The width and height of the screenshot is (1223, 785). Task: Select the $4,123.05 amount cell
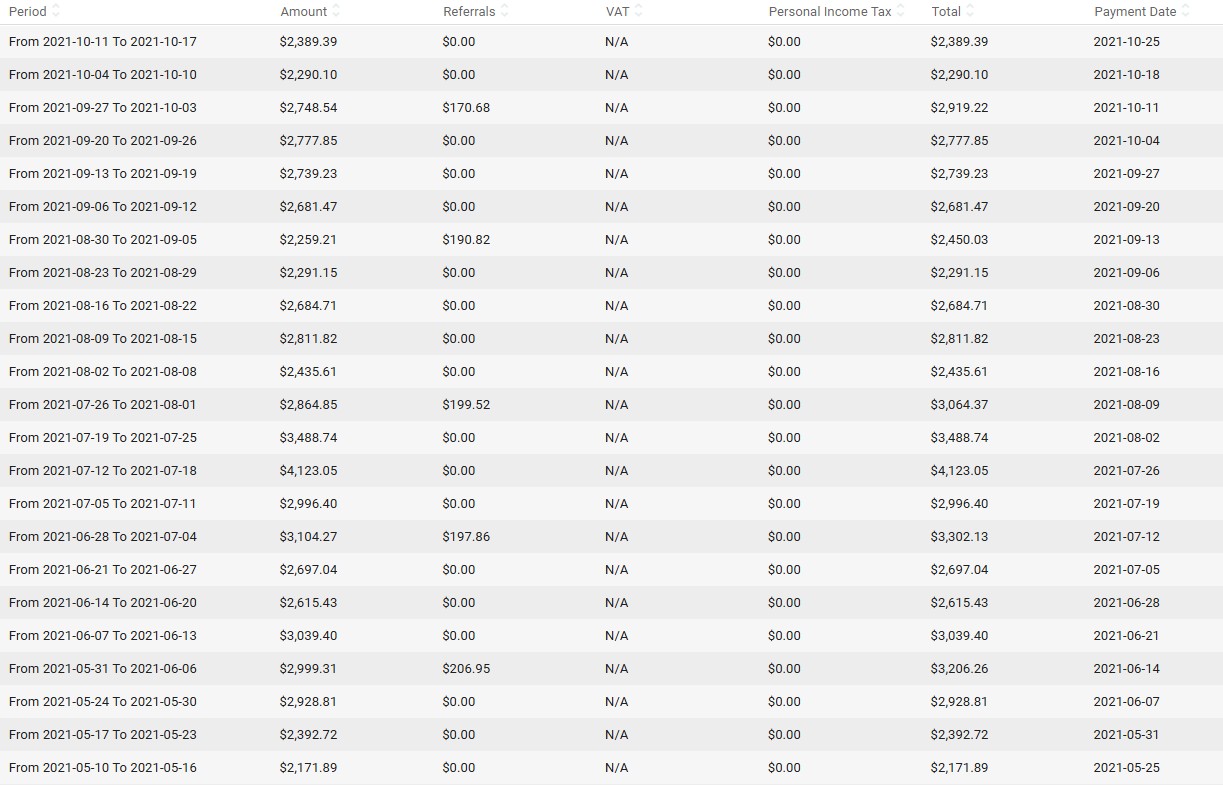point(309,471)
